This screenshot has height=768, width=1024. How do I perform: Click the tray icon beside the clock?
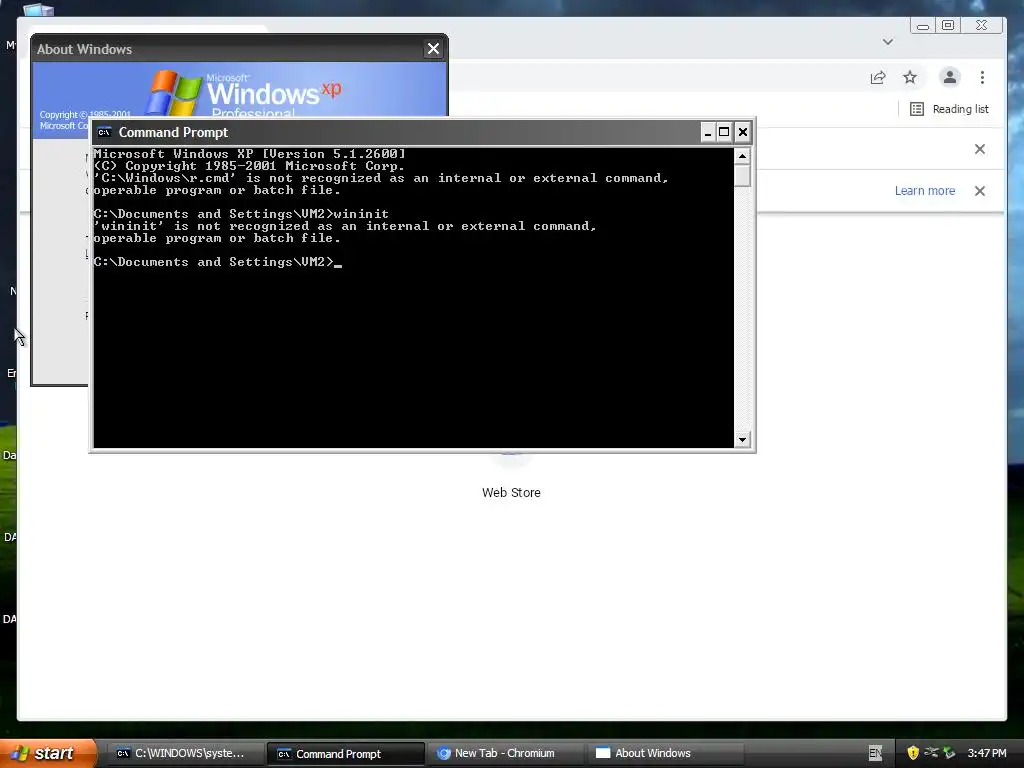pos(950,753)
